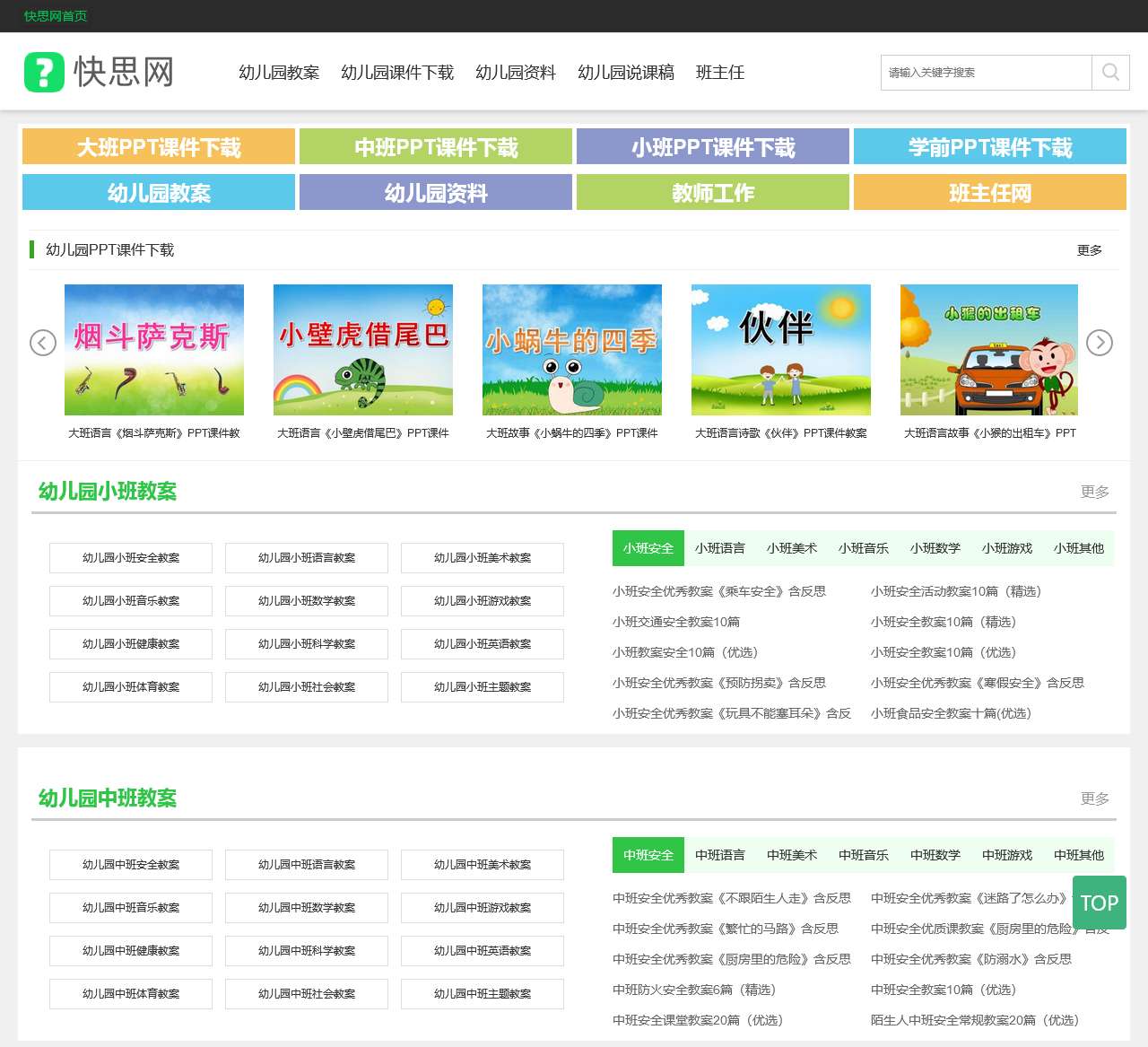Click the 大班PPT课件下载 banner button

coord(159,147)
